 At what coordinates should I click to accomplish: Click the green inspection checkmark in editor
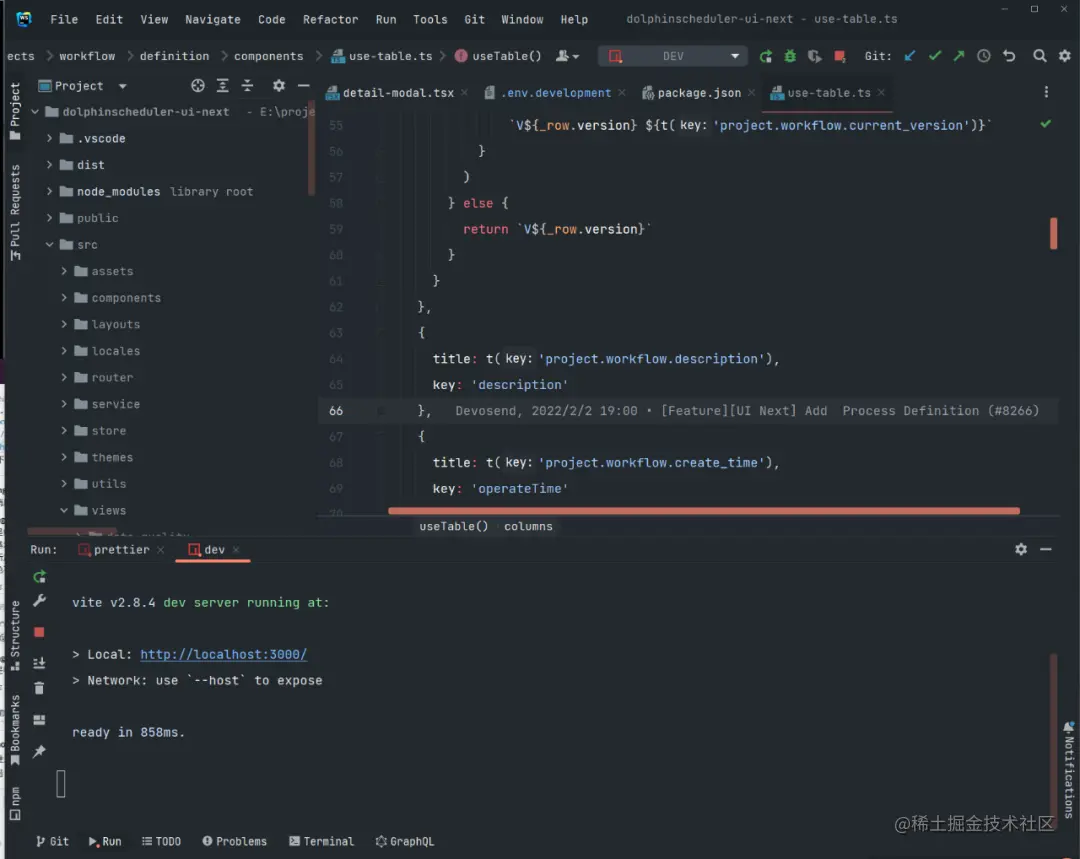1046,124
